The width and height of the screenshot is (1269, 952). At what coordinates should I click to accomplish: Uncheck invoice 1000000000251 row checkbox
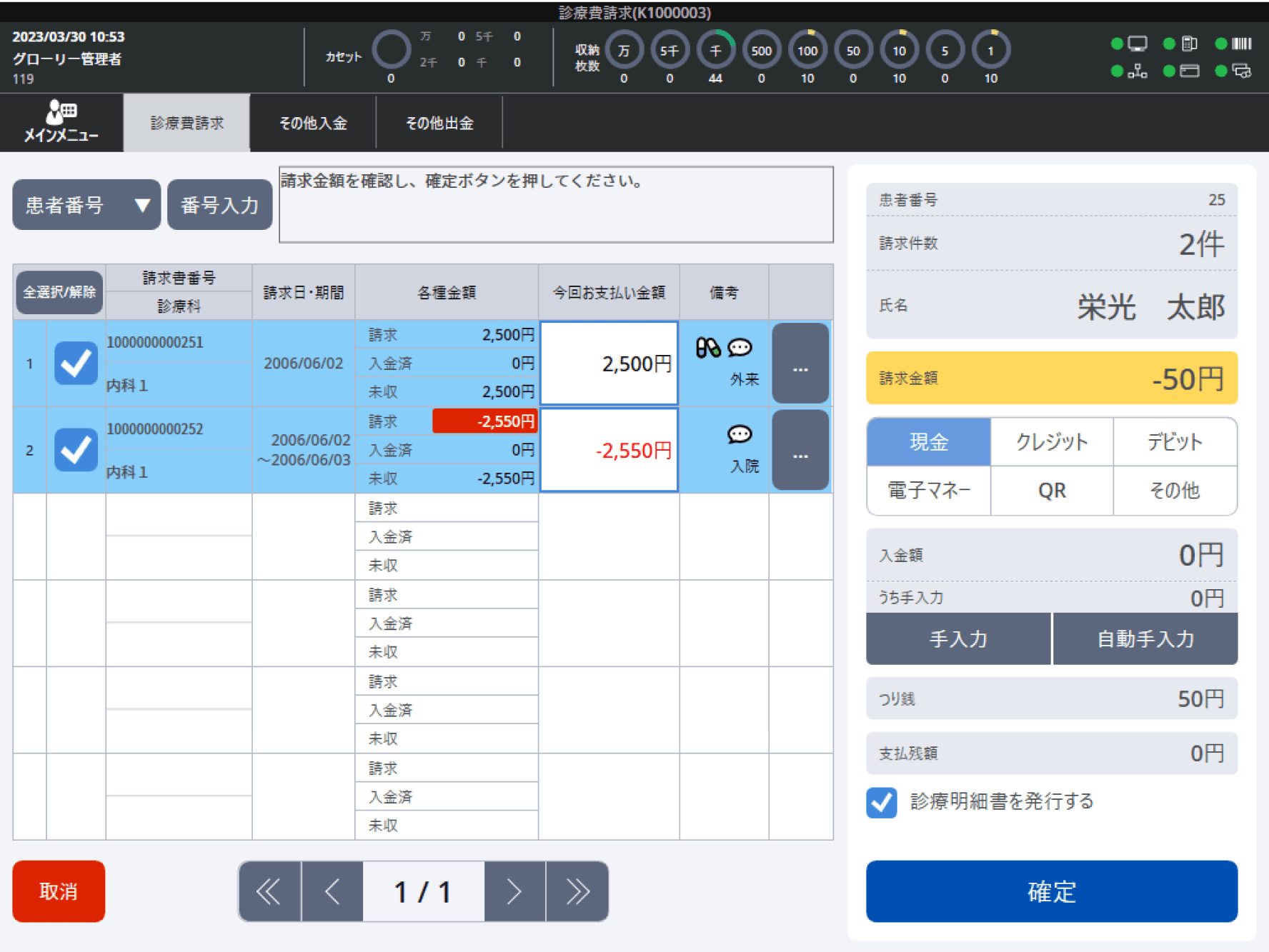[76, 363]
